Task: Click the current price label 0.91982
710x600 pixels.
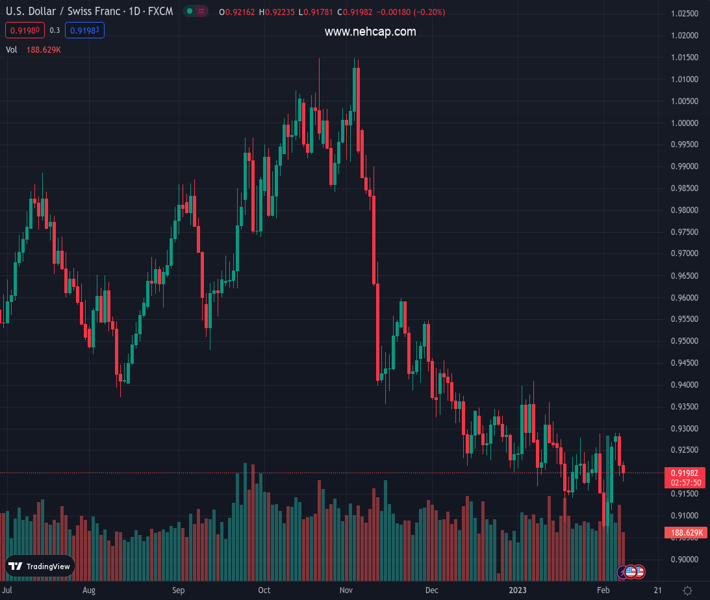Action: [x=684, y=472]
